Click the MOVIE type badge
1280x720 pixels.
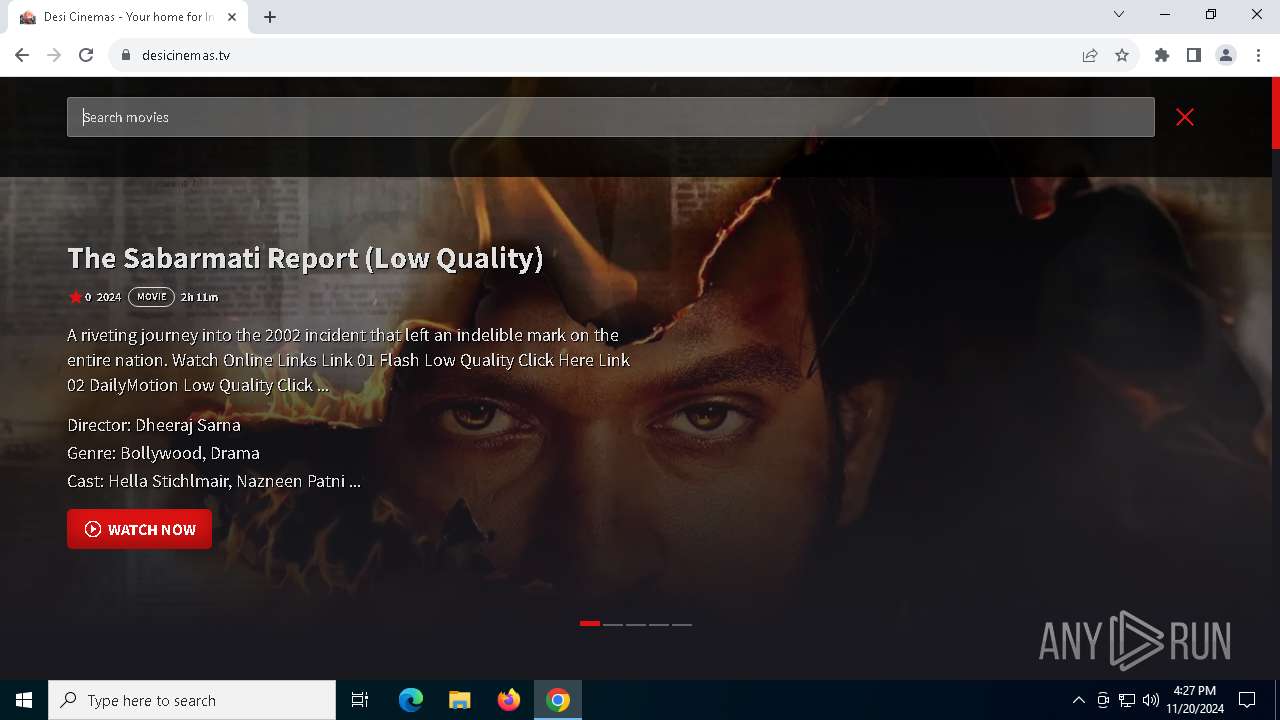click(x=151, y=297)
